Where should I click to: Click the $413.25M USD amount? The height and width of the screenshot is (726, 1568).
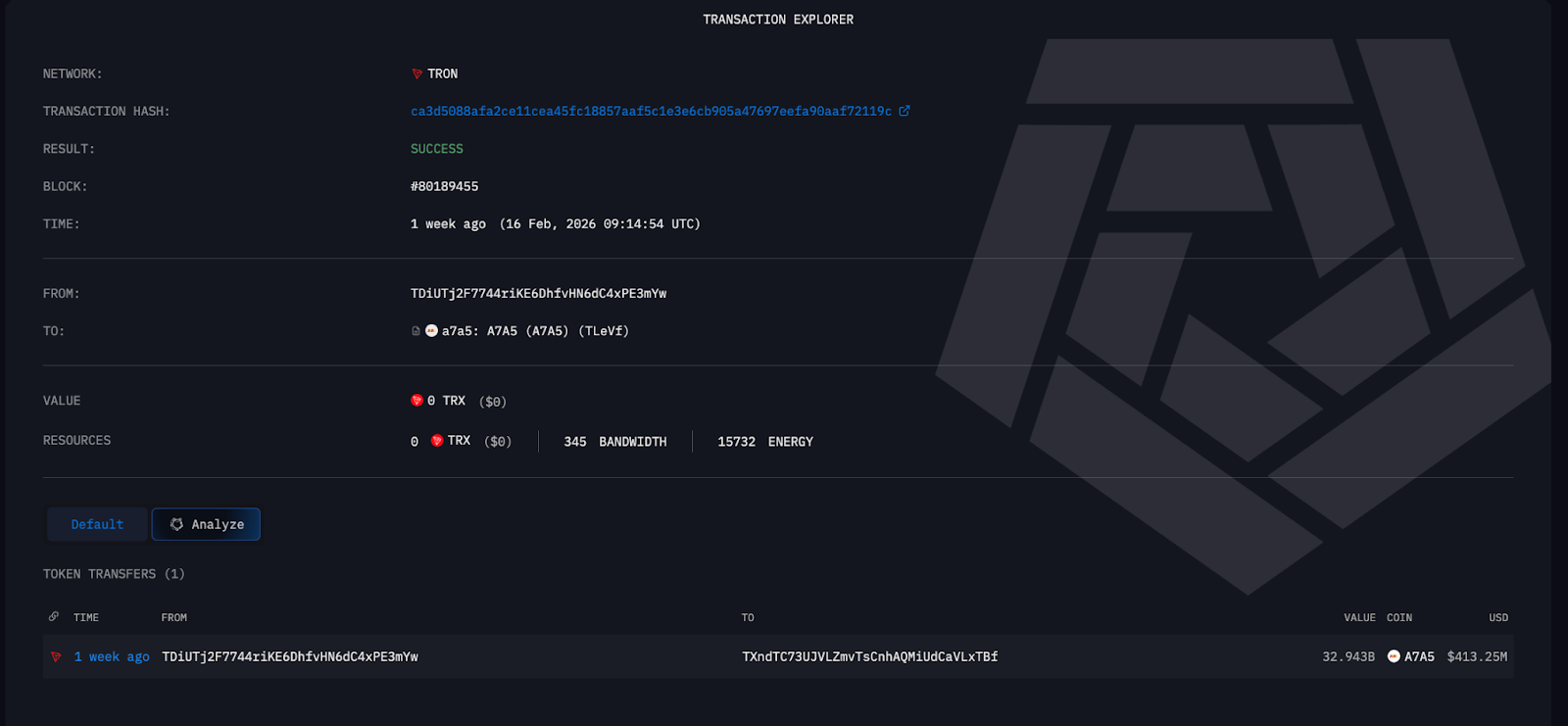tap(1477, 656)
